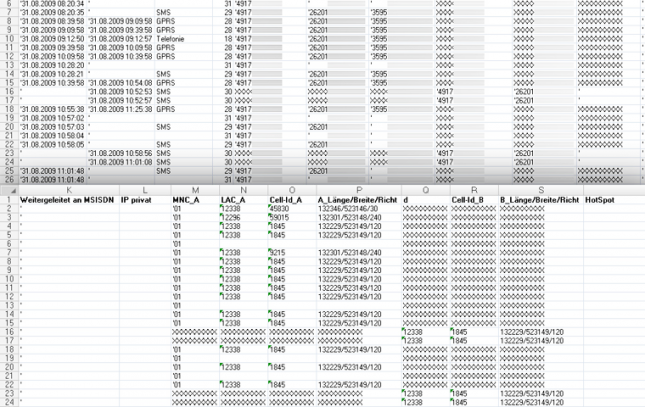
Task: Select the 'IP privat' header cell
Action: click(138, 200)
